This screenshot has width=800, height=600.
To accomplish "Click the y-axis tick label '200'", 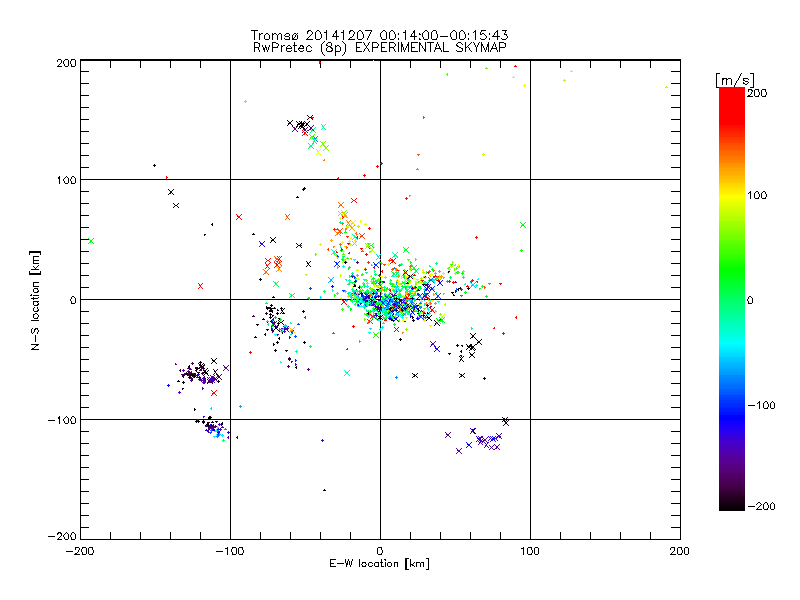I will coord(66,63).
